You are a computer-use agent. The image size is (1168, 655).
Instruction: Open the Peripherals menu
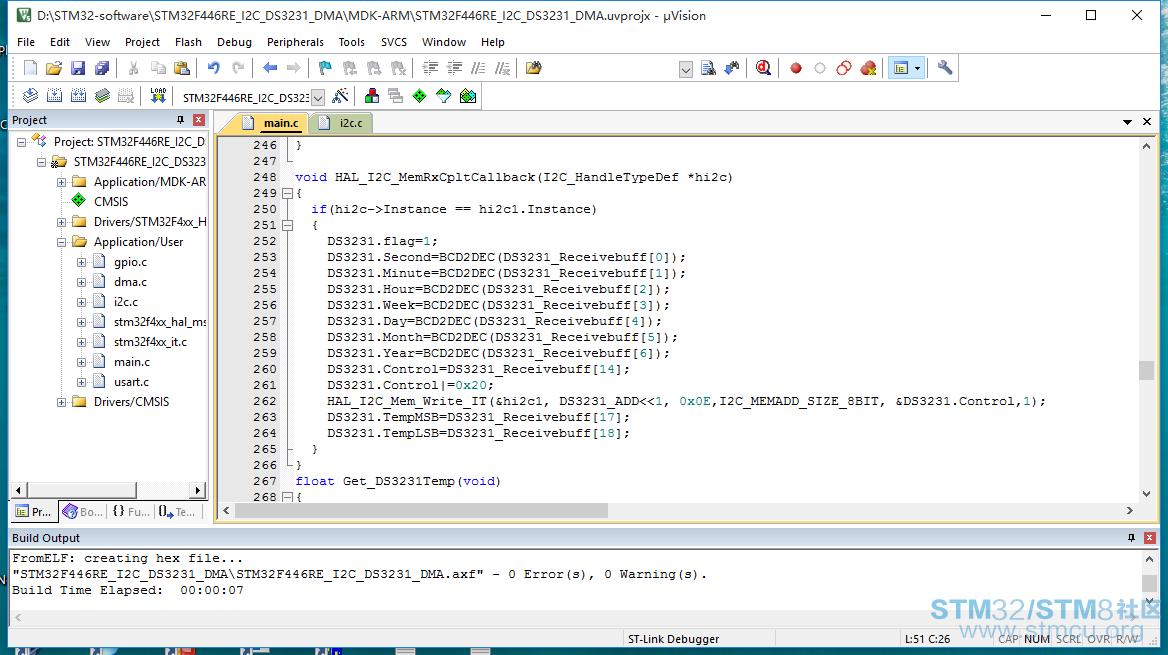click(x=295, y=42)
